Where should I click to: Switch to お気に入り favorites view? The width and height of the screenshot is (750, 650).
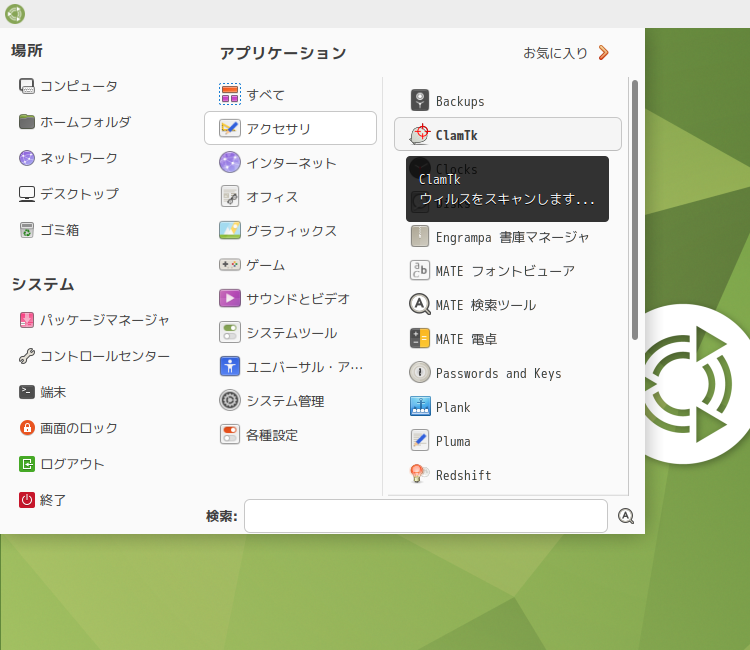(x=566, y=53)
